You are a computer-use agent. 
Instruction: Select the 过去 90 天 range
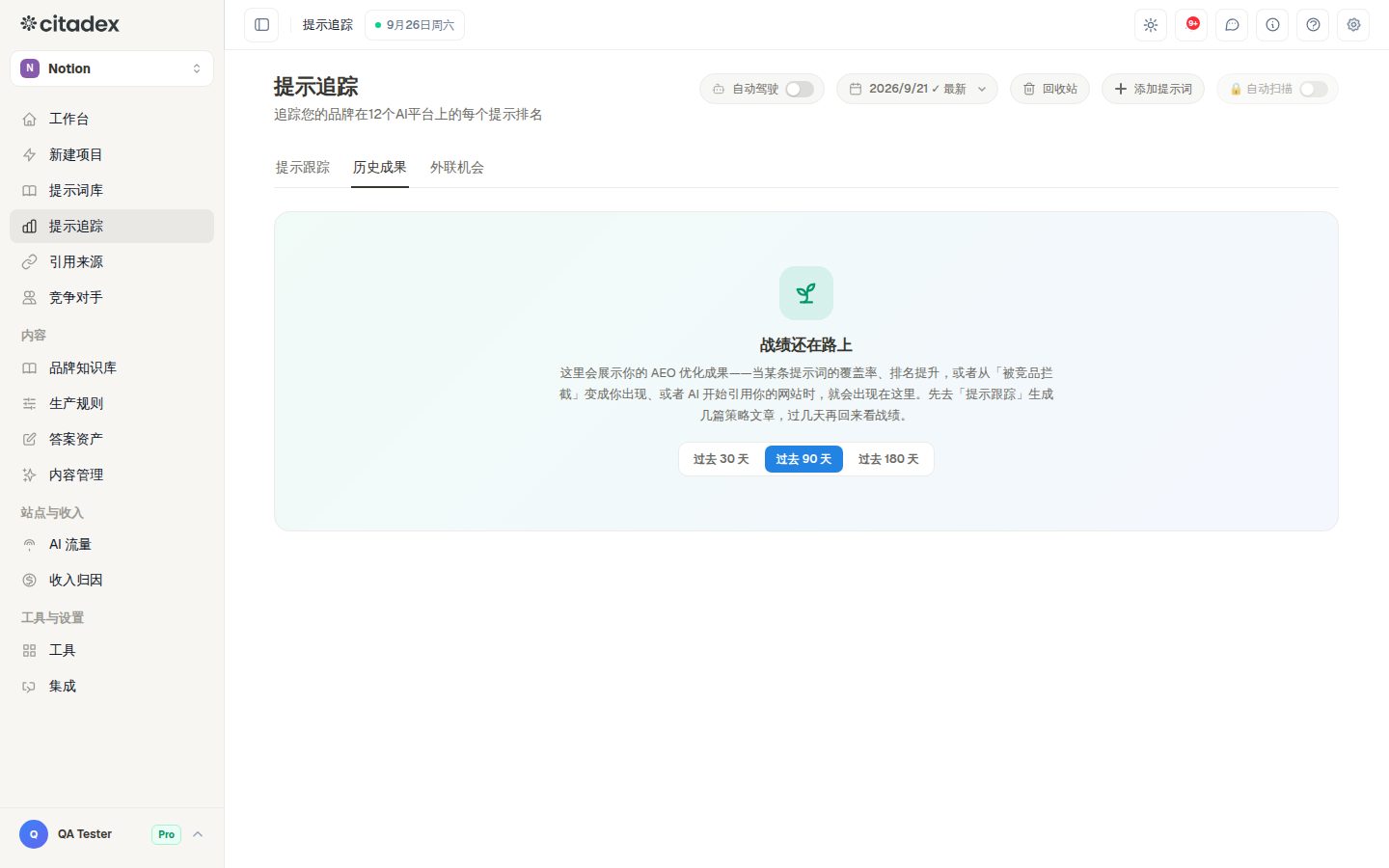point(803,459)
